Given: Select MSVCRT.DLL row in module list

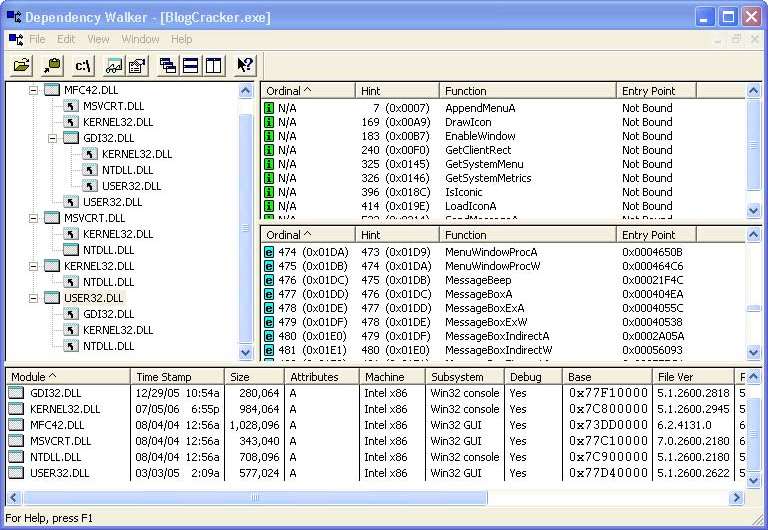Looking at the screenshot, I should [376, 441].
